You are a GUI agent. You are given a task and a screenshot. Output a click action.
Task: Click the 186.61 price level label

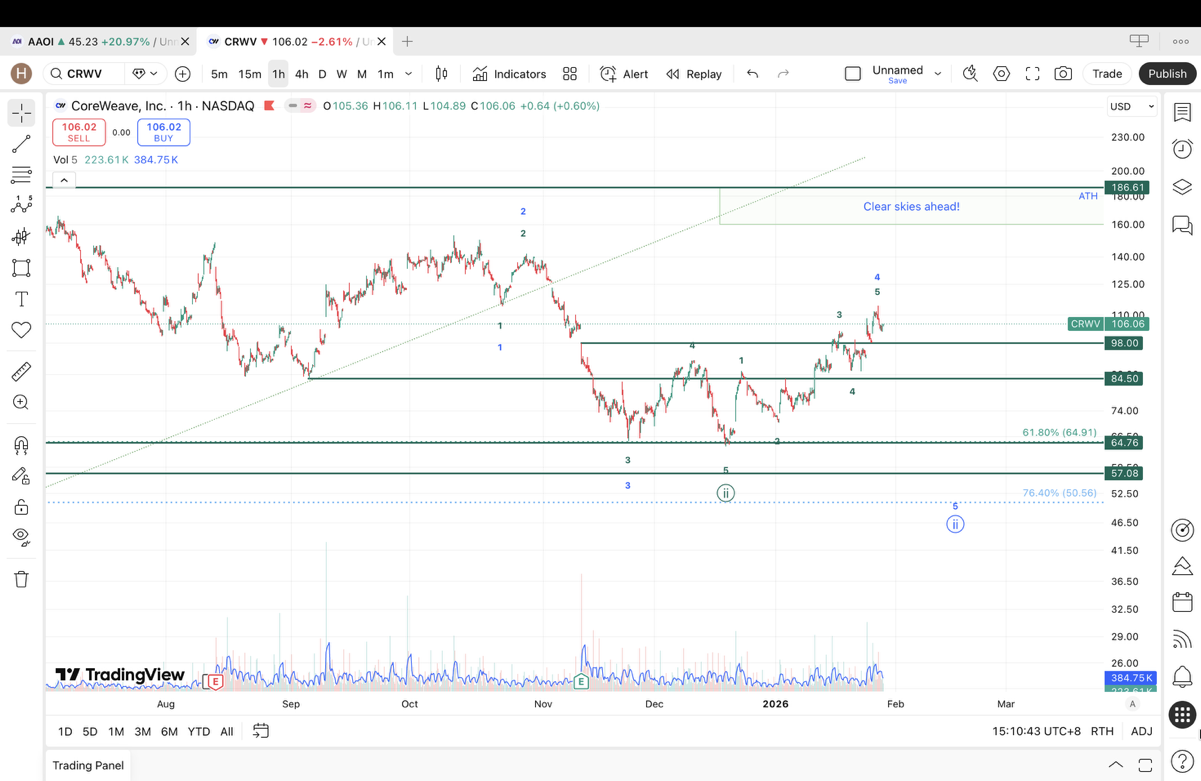click(x=1127, y=188)
